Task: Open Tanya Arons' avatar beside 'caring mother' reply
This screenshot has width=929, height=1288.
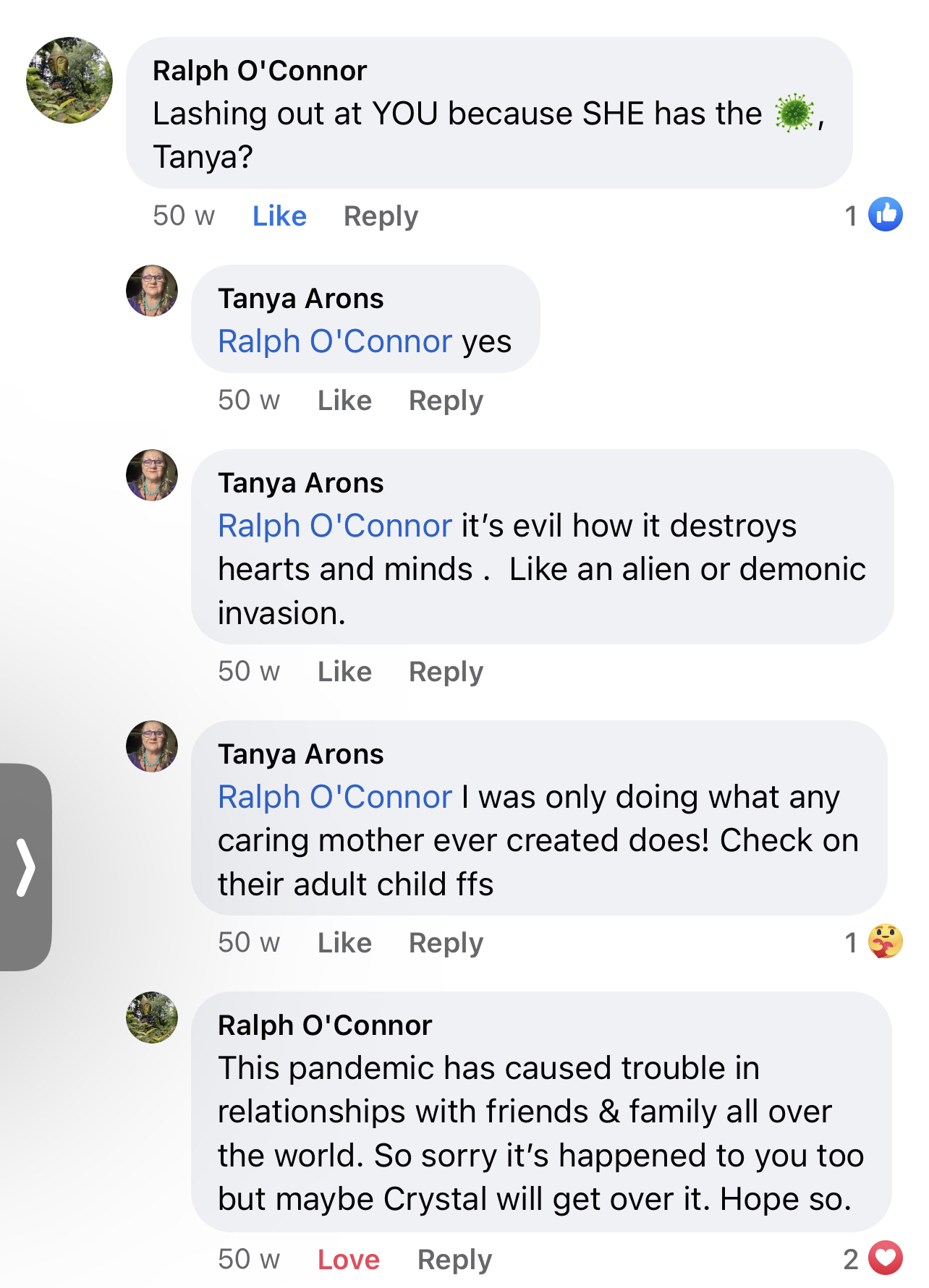Action: 152,746
